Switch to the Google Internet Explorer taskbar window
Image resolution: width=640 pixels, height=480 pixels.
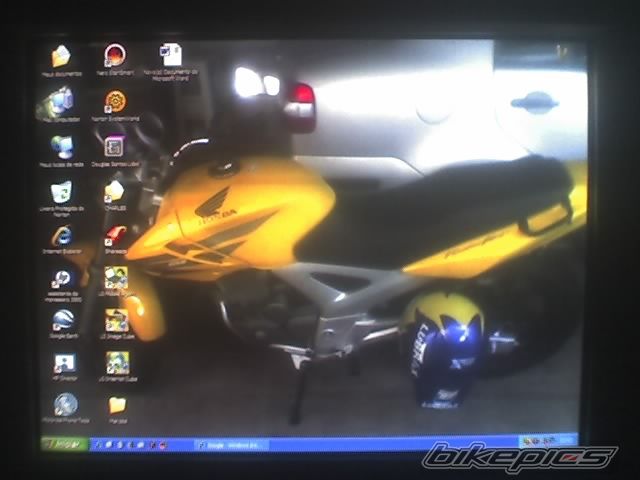pyautogui.click(x=231, y=445)
